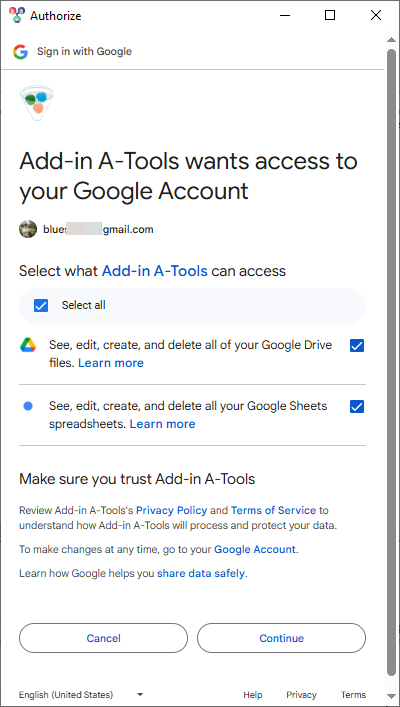Click the Google G logo

pos(20,52)
